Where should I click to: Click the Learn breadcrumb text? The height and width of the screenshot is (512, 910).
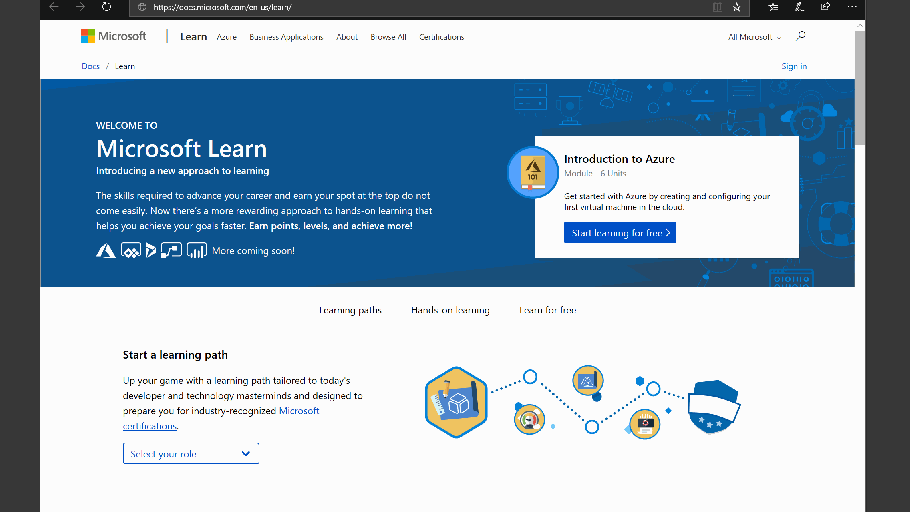click(x=125, y=66)
